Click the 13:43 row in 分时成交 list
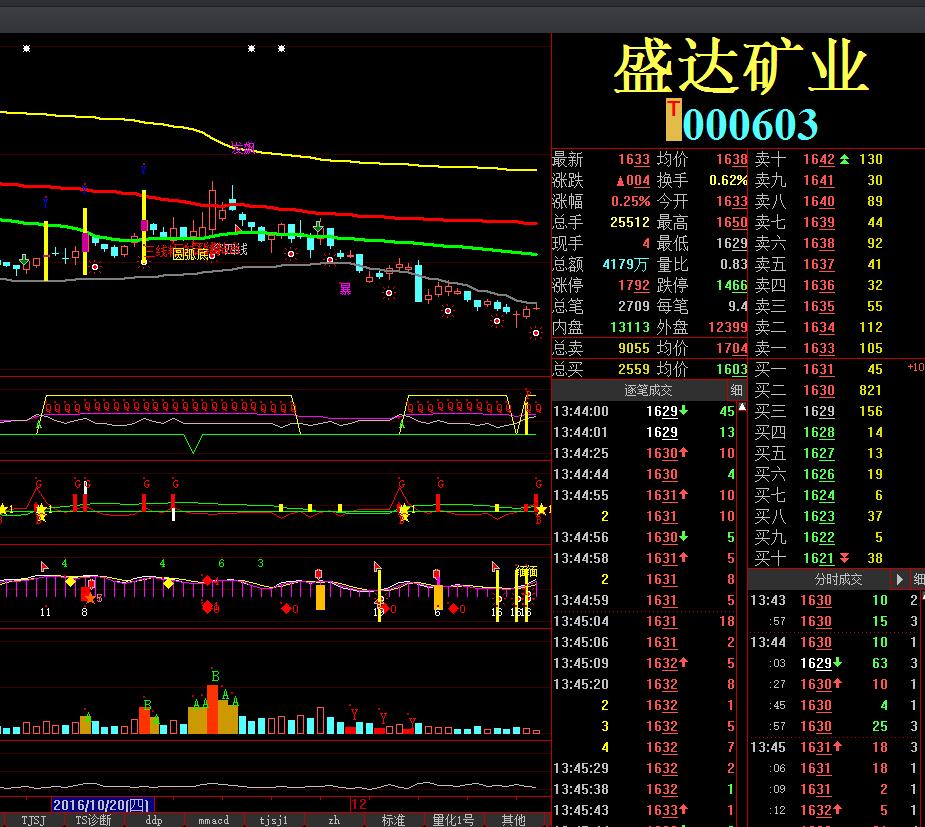925x827 pixels. (x=836, y=600)
